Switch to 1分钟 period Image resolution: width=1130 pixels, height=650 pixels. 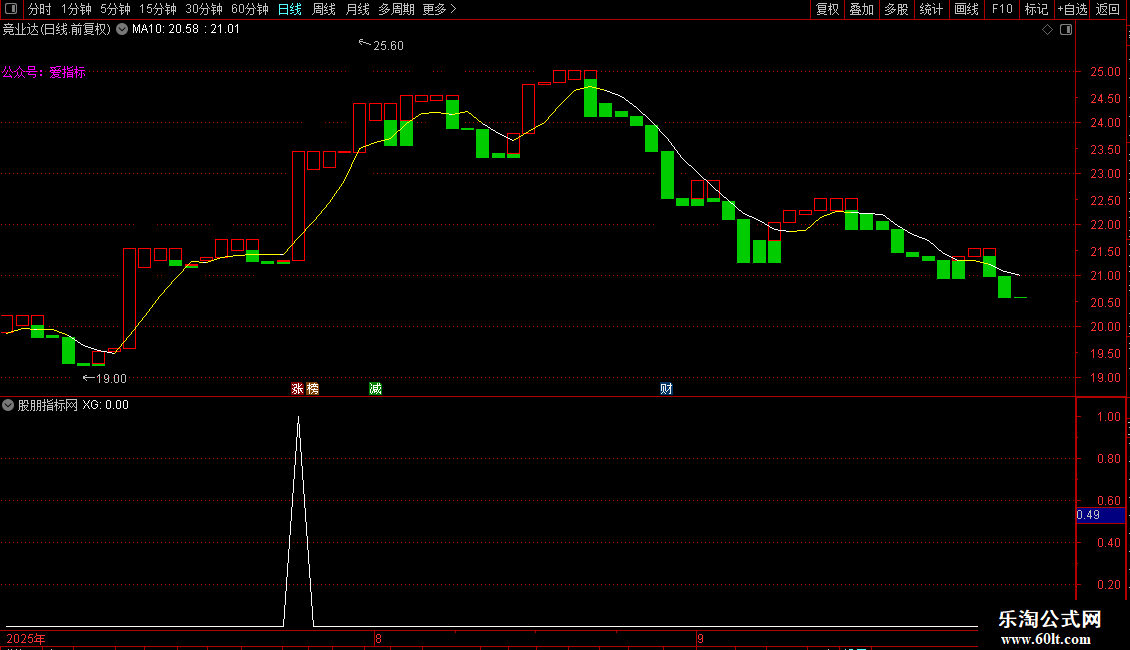(76, 9)
